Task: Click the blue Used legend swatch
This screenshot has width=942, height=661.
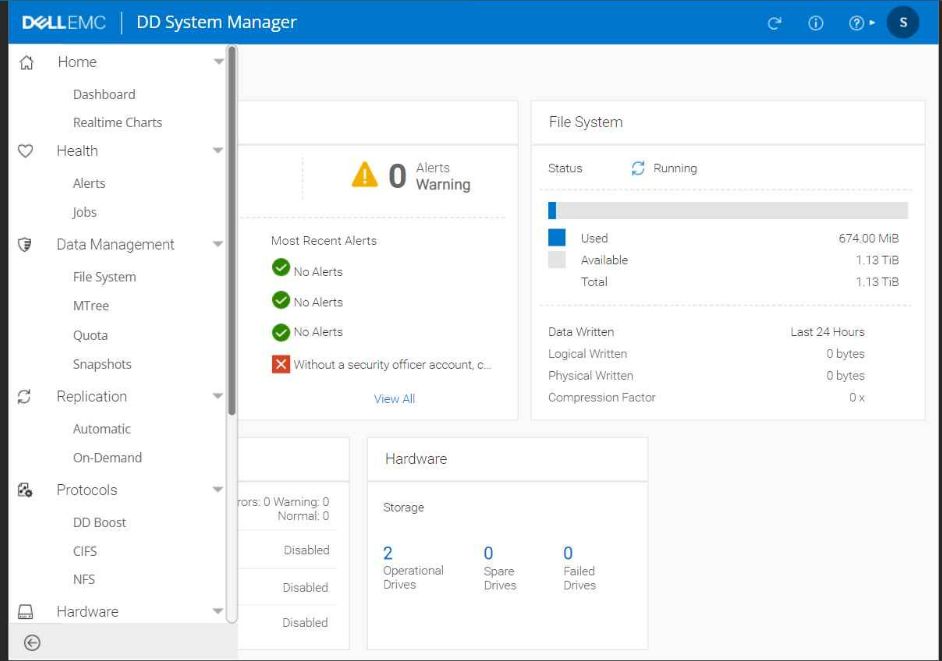Action: (x=557, y=237)
